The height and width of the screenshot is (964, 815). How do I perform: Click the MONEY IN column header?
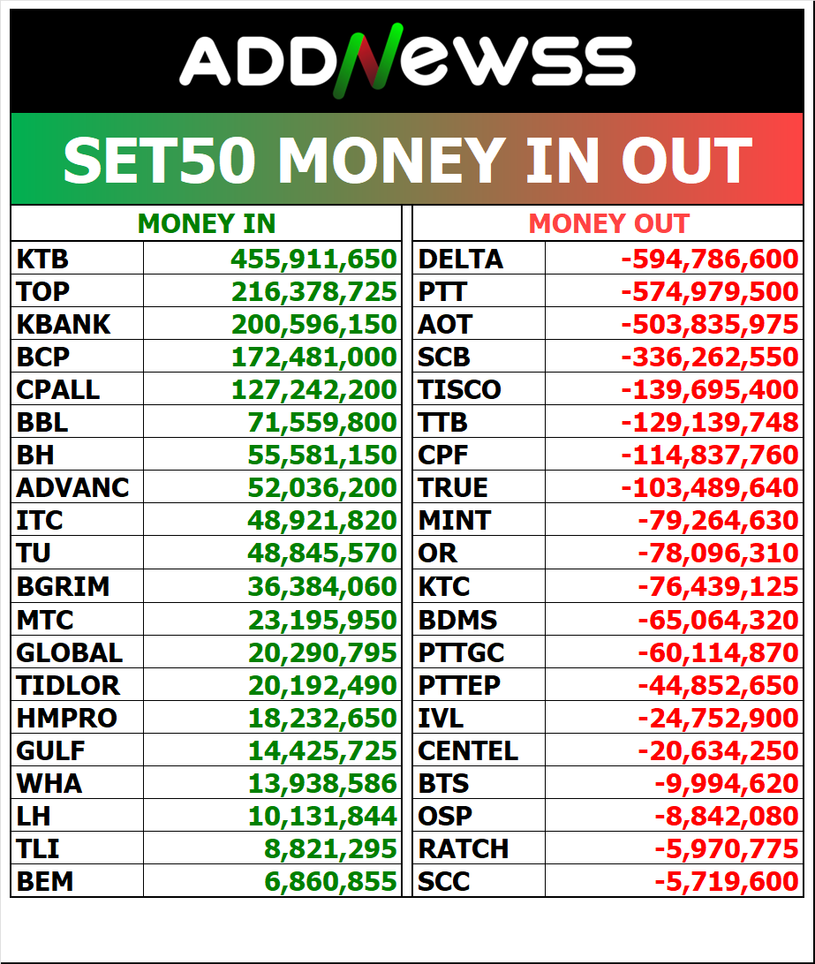coord(206,224)
